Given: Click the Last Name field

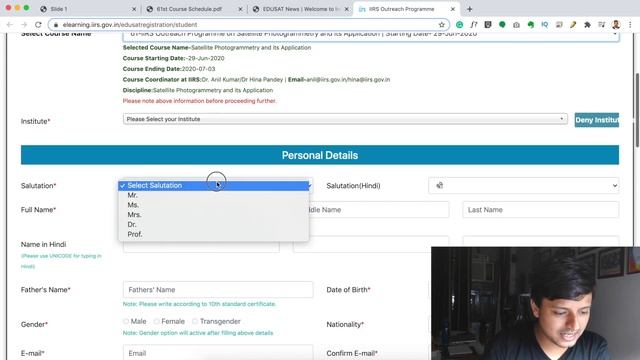Looking at the screenshot, I should (541, 210).
